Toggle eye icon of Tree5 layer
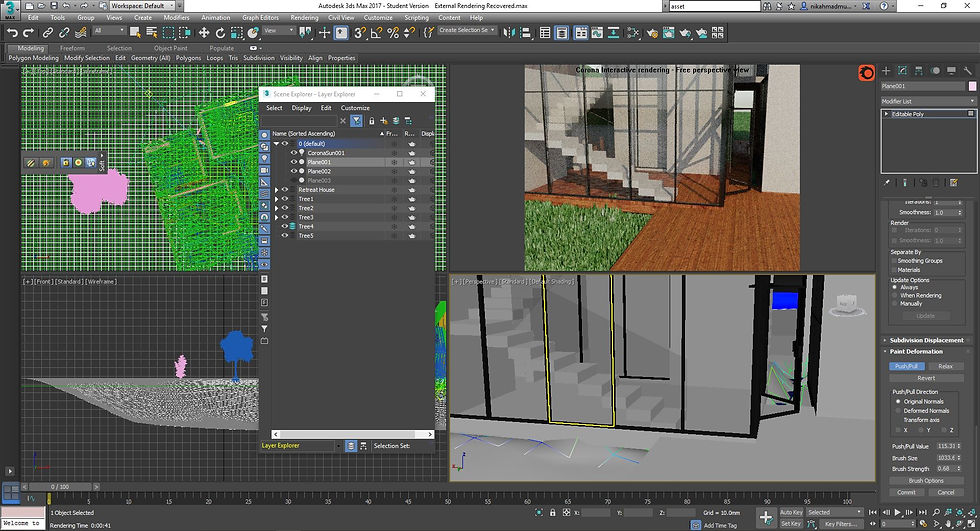This screenshot has height=531, width=980. (285, 236)
